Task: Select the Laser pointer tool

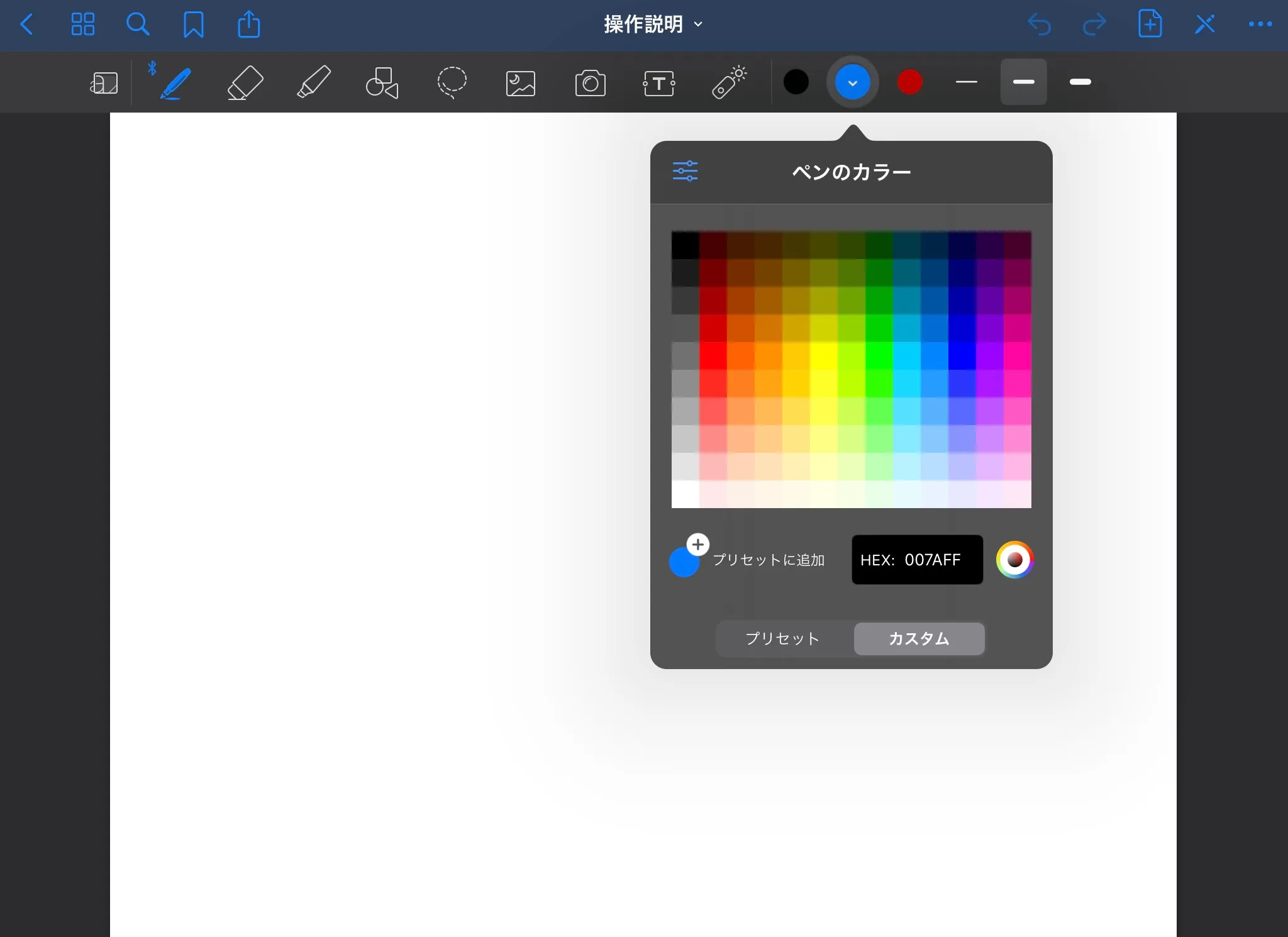Action: pyautogui.click(x=729, y=82)
